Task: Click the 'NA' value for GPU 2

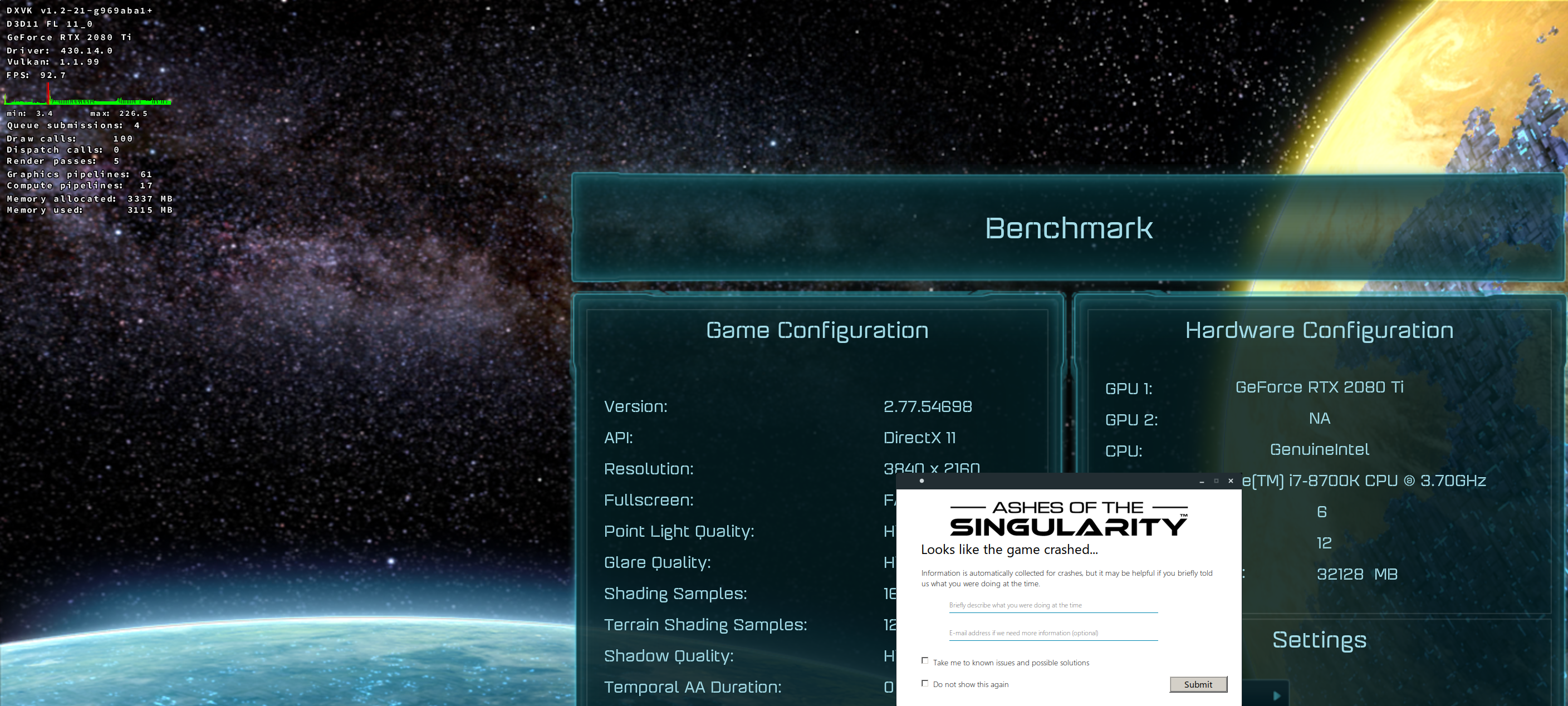Action: [x=1319, y=419]
